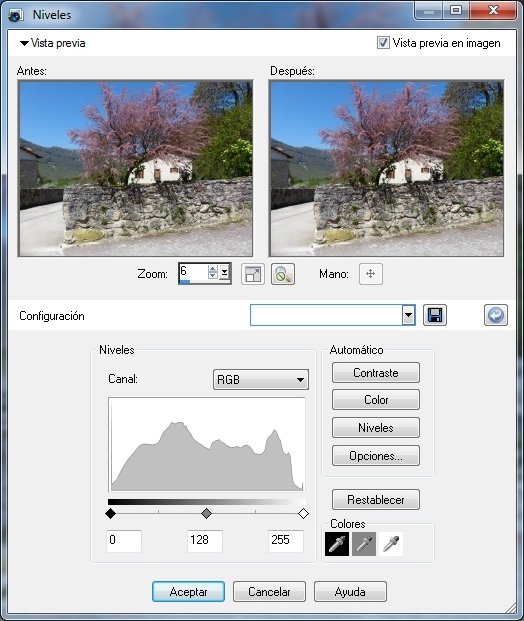Click the save configuration floppy disk icon

click(434, 315)
